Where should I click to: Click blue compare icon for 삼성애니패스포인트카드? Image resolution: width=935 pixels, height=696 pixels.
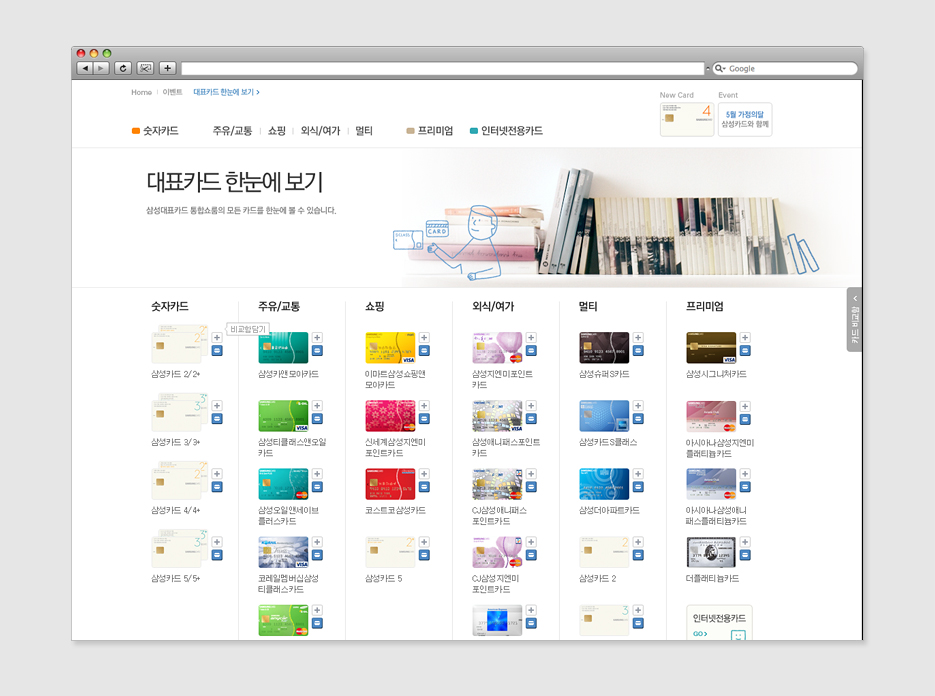click(531, 419)
